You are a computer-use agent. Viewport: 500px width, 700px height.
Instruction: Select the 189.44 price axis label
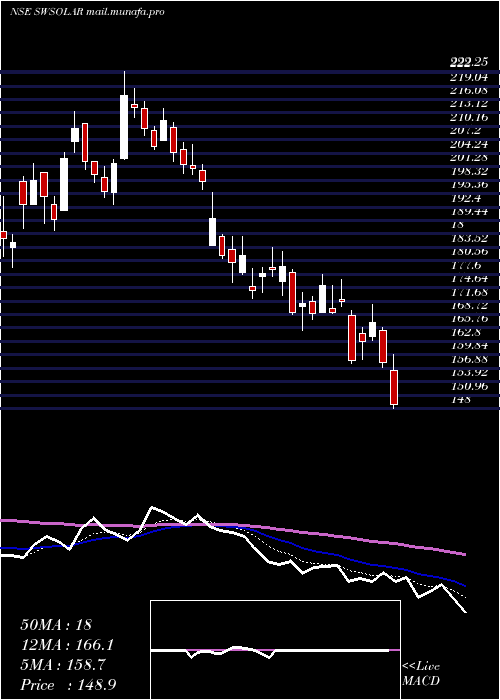(469, 211)
